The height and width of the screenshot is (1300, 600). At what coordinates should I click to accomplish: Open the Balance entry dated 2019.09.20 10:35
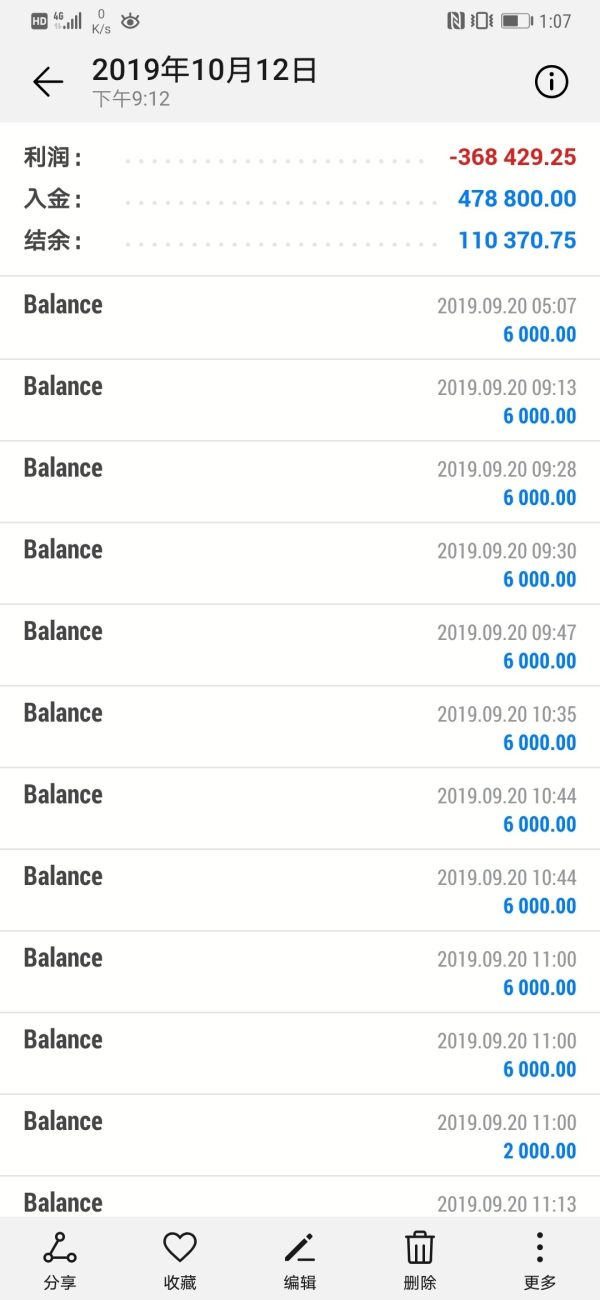pos(300,727)
